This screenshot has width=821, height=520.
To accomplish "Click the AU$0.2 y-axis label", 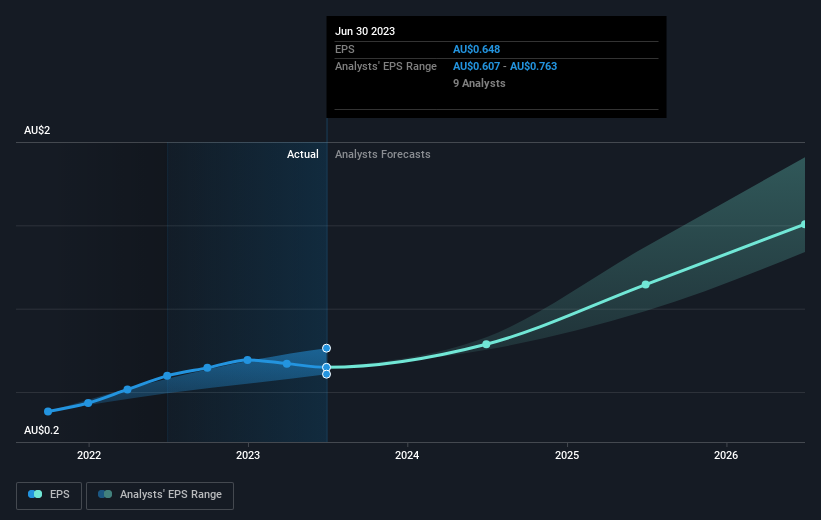I will pos(41,430).
